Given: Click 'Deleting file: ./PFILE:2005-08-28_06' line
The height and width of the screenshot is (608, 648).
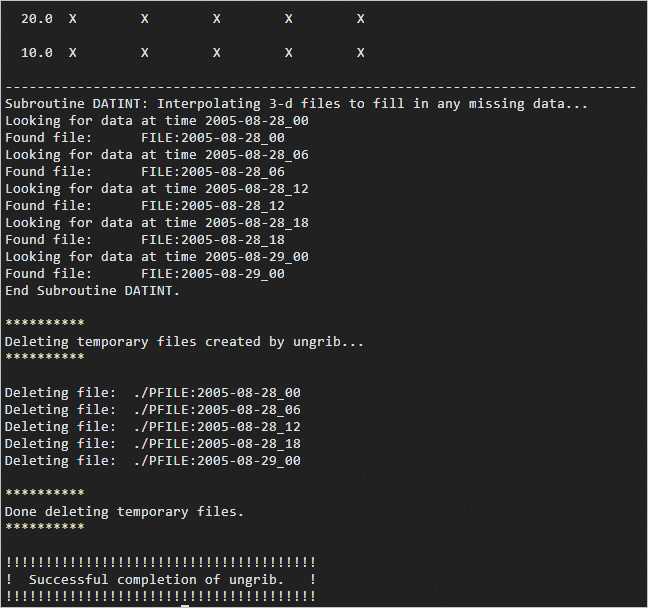Looking at the screenshot, I should pyautogui.click(x=152, y=410).
